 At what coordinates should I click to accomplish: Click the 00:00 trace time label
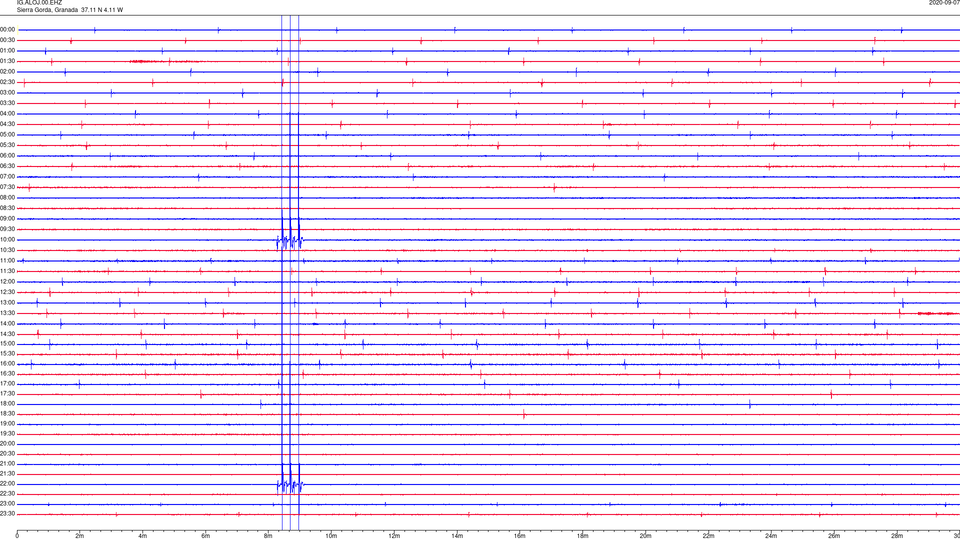8,29
